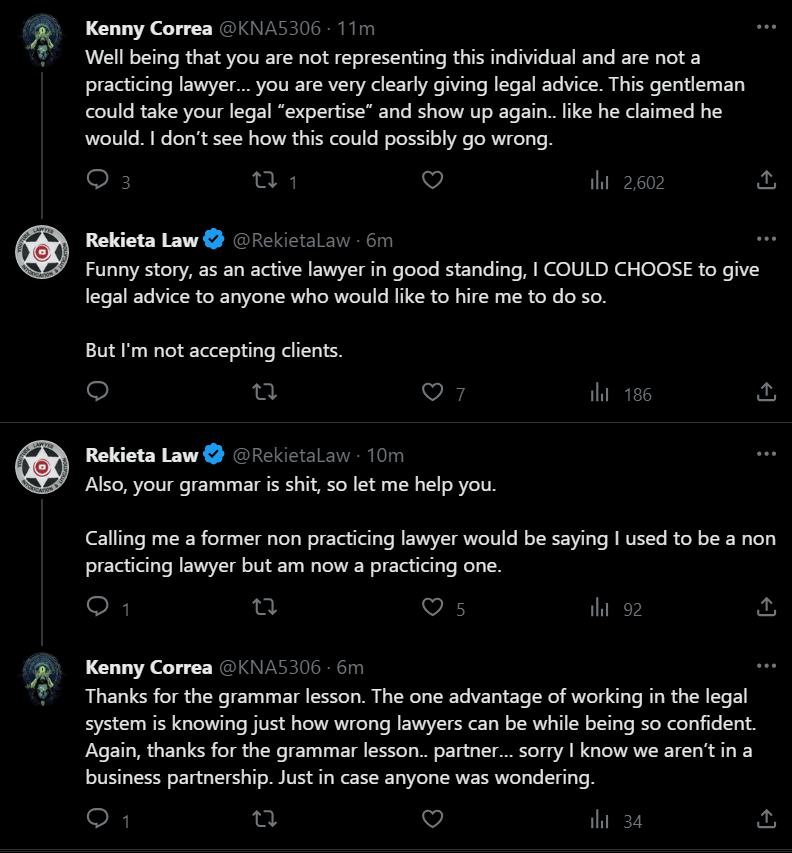Retweet Kenny Correa's legal advice tweet
Image resolution: width=792 pixels, height=853 pixels.
[x=265, y=180]
